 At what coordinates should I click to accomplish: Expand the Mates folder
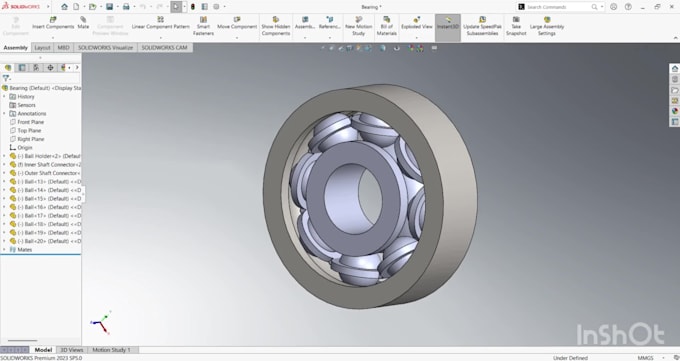click(4, 249)
